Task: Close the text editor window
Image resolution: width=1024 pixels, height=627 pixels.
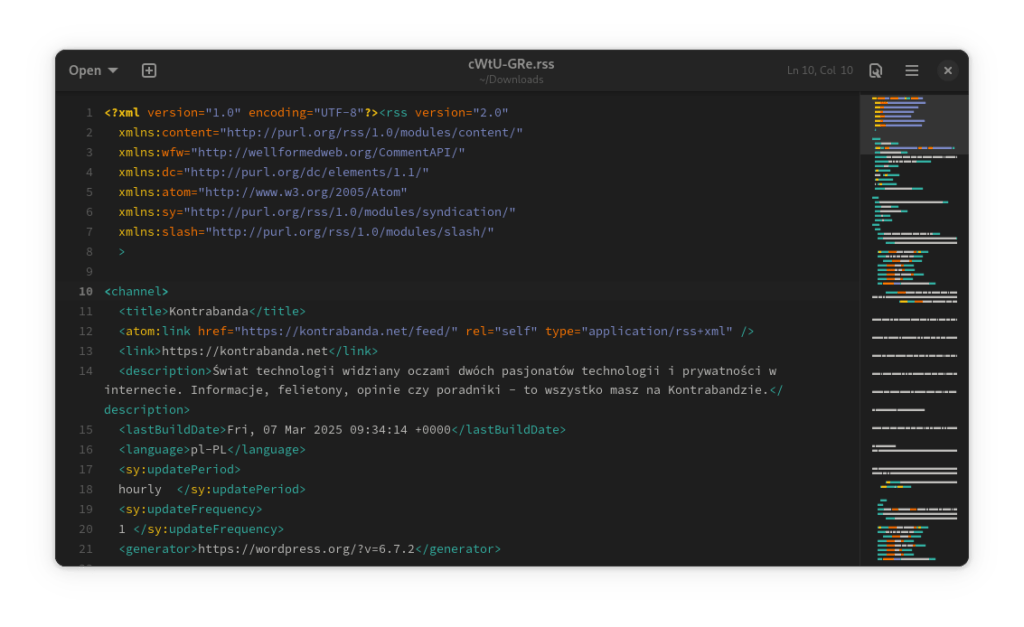Action: 947,70
